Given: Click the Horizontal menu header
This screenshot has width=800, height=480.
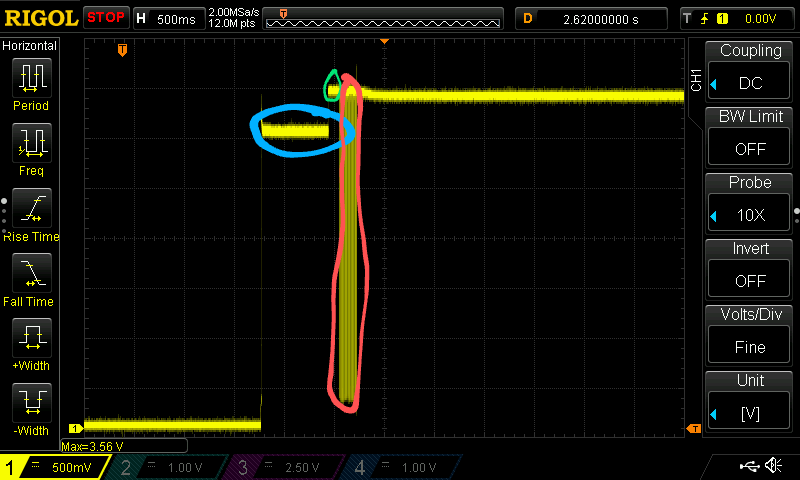Looking at the screenshot, I should tap(30, 46).
